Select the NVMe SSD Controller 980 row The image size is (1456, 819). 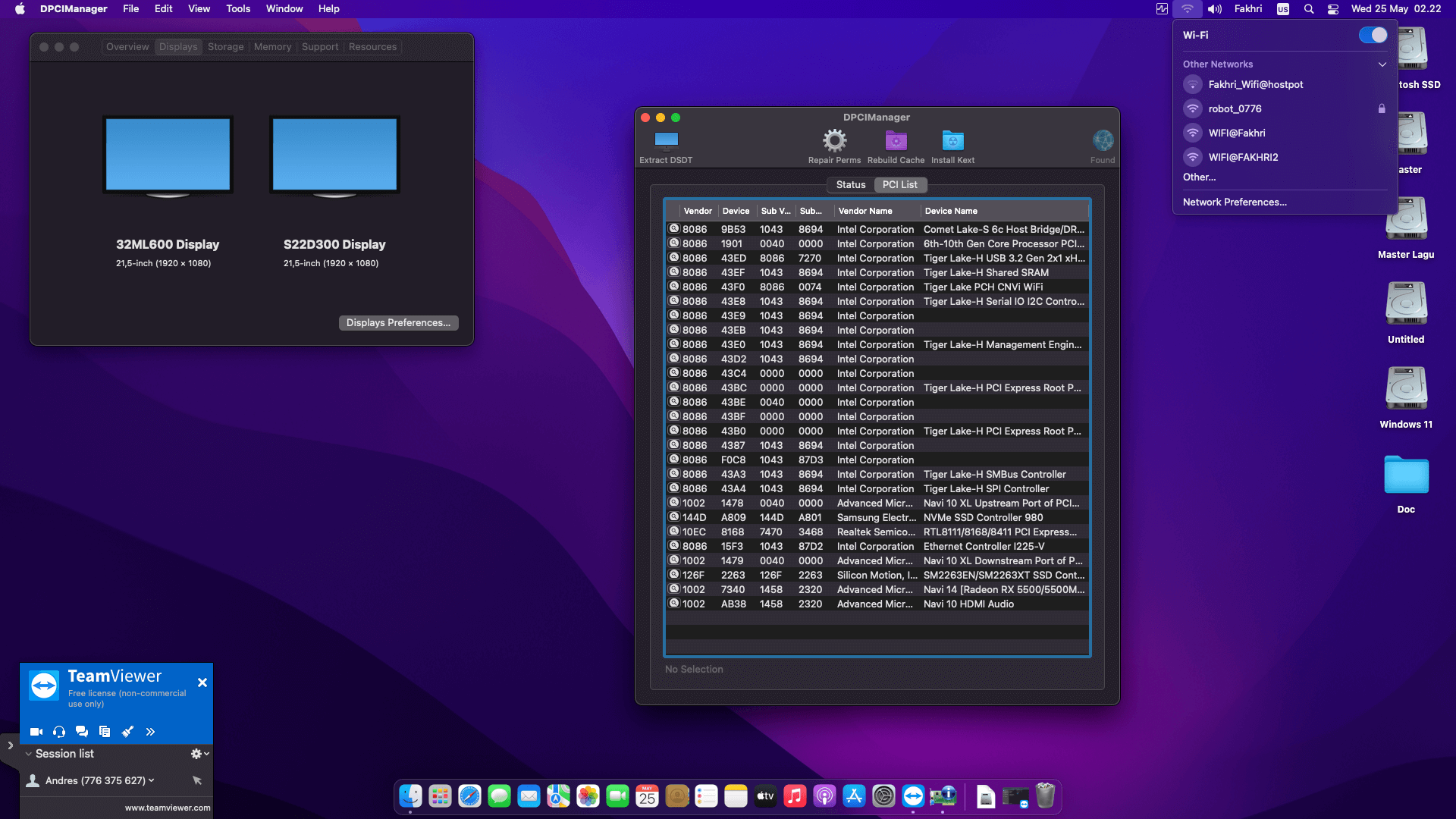tap(877, 517)
